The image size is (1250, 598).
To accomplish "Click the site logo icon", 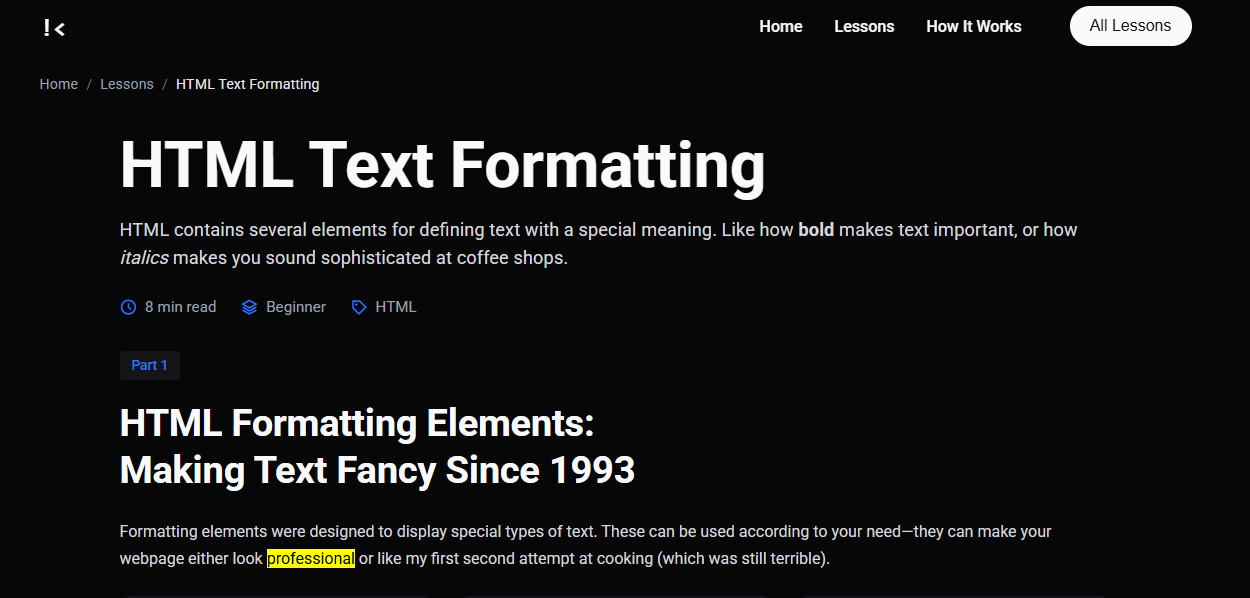I will click(x=54, y=28).
